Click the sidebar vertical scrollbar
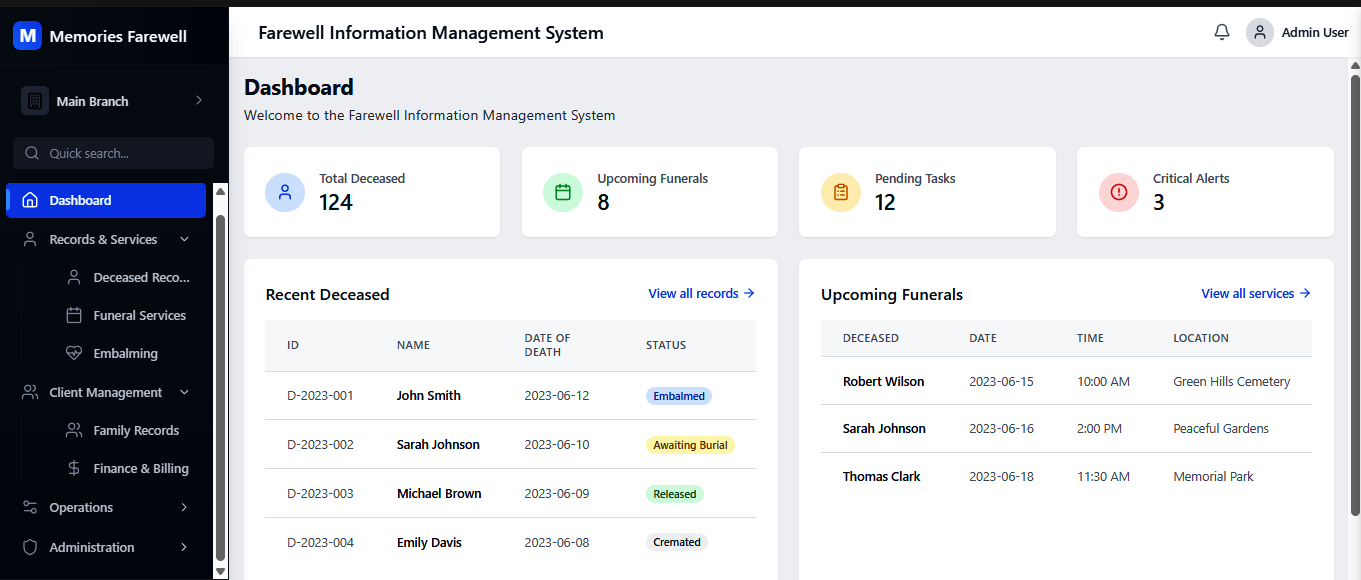This screenshot has height=580, width=1361. [221, 388]
